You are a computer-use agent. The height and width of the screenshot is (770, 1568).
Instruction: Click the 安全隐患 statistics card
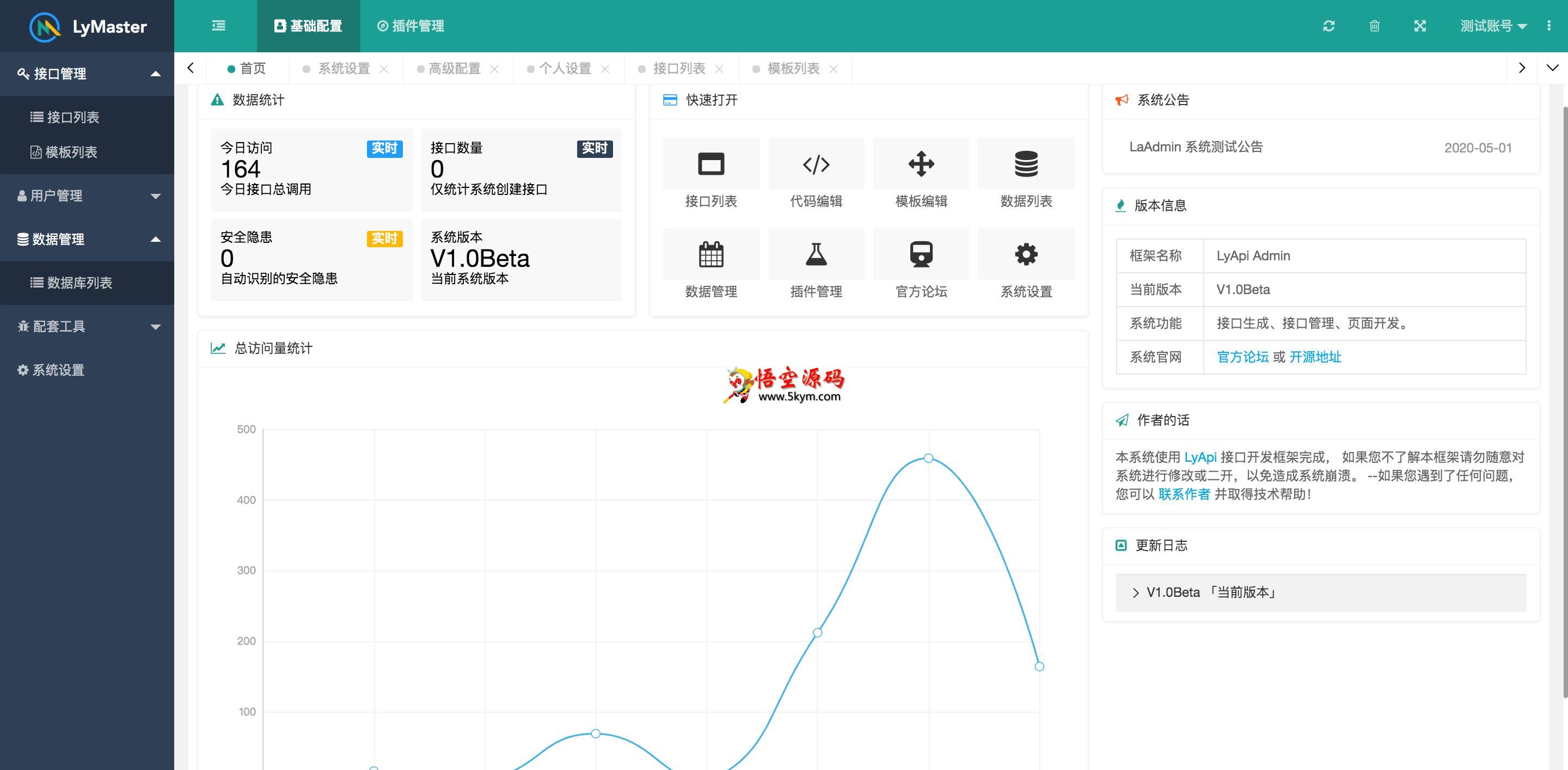(x=311, y=259)
